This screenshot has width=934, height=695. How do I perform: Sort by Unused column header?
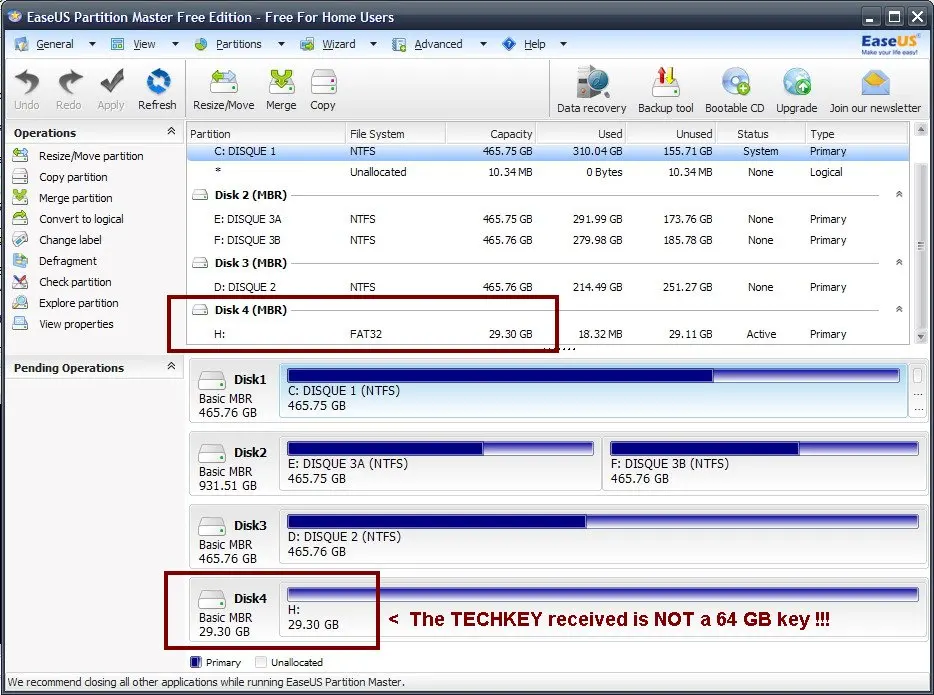671,134
